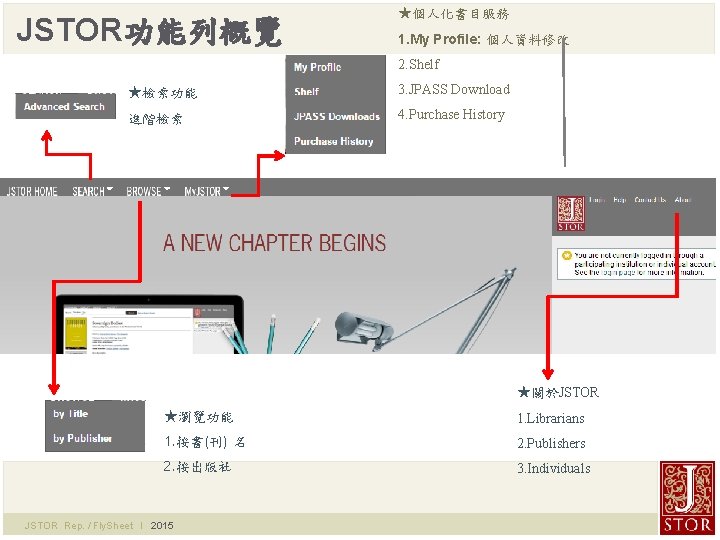Choose Shelf from the MyJSTOR menu
Image resolution: width=720 pixels, height=540 pixels.
(x=307, y=92)
